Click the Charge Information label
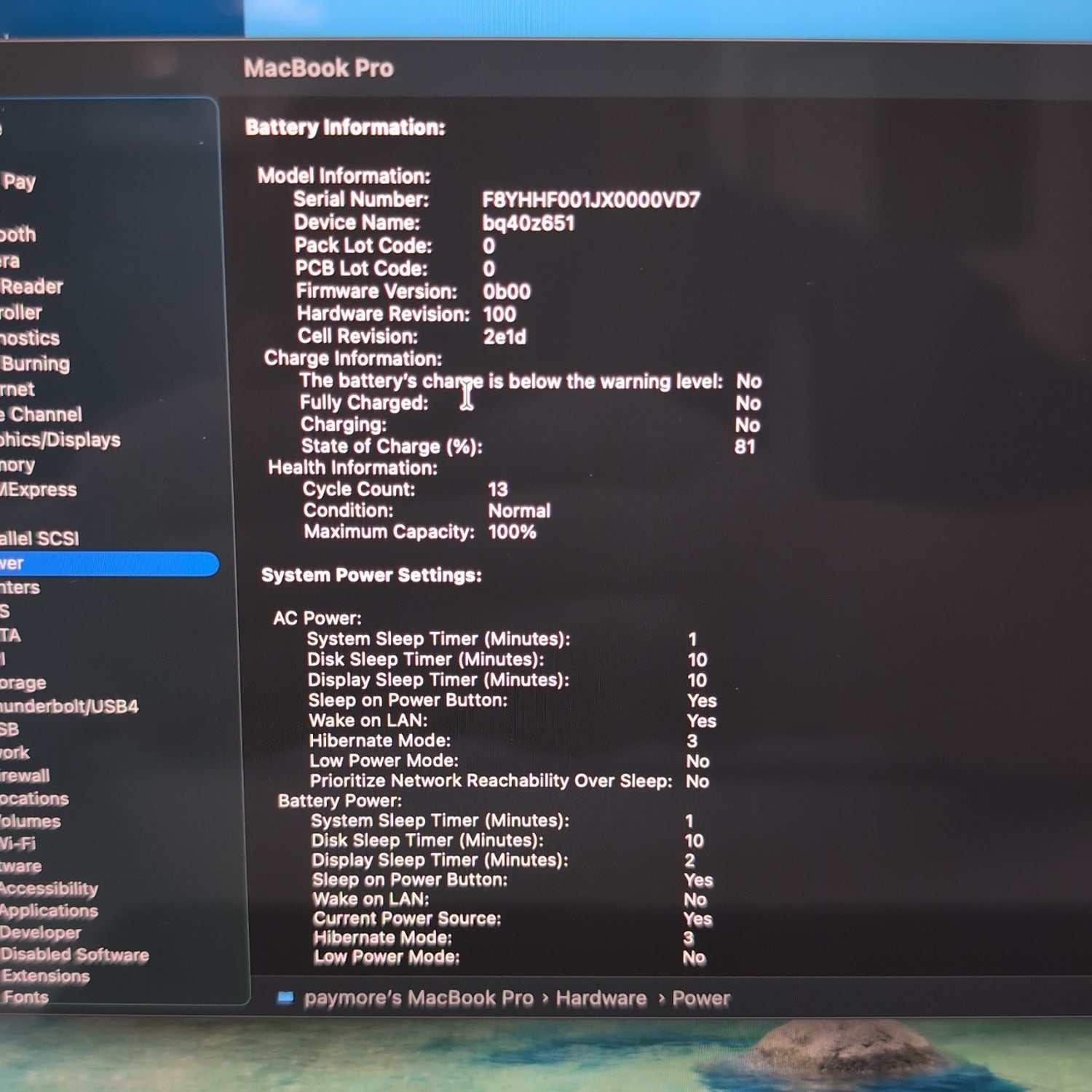 [x=353, y=359]
